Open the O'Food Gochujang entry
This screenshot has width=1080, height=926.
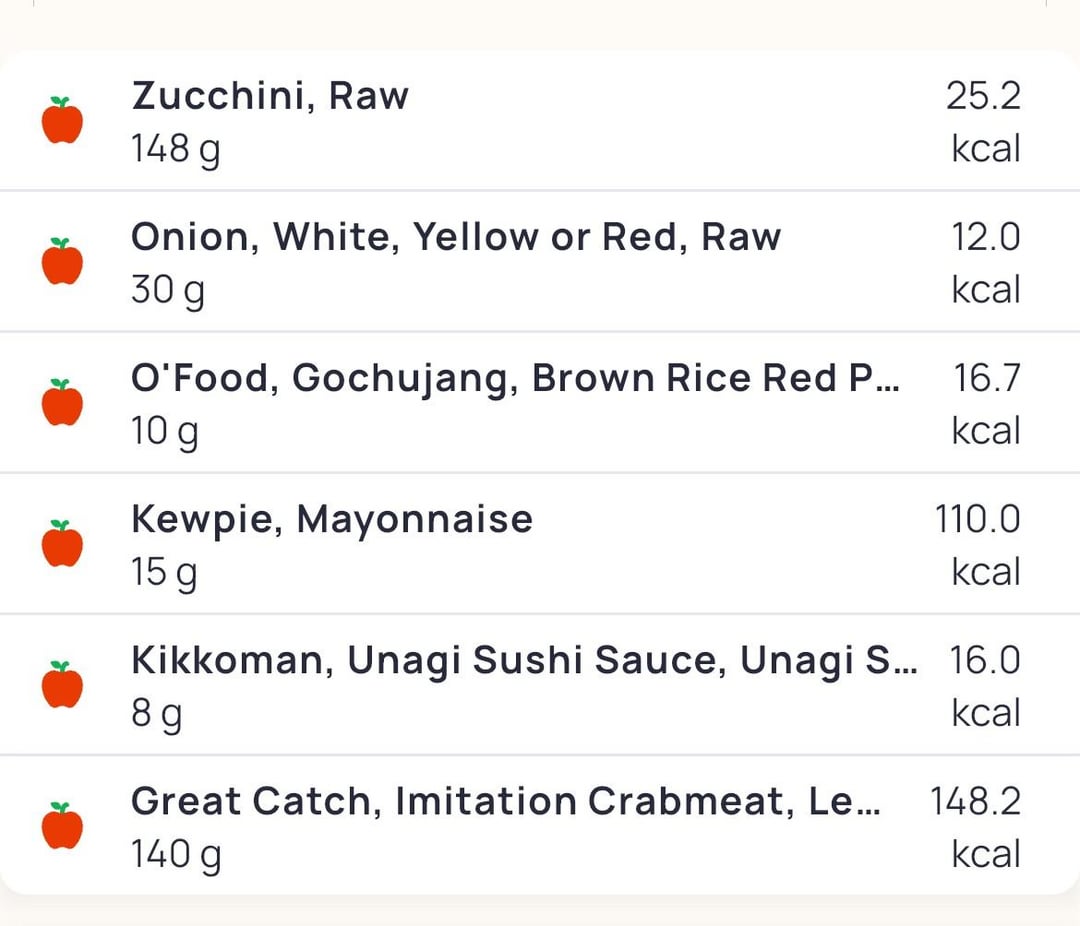[540, 403]
